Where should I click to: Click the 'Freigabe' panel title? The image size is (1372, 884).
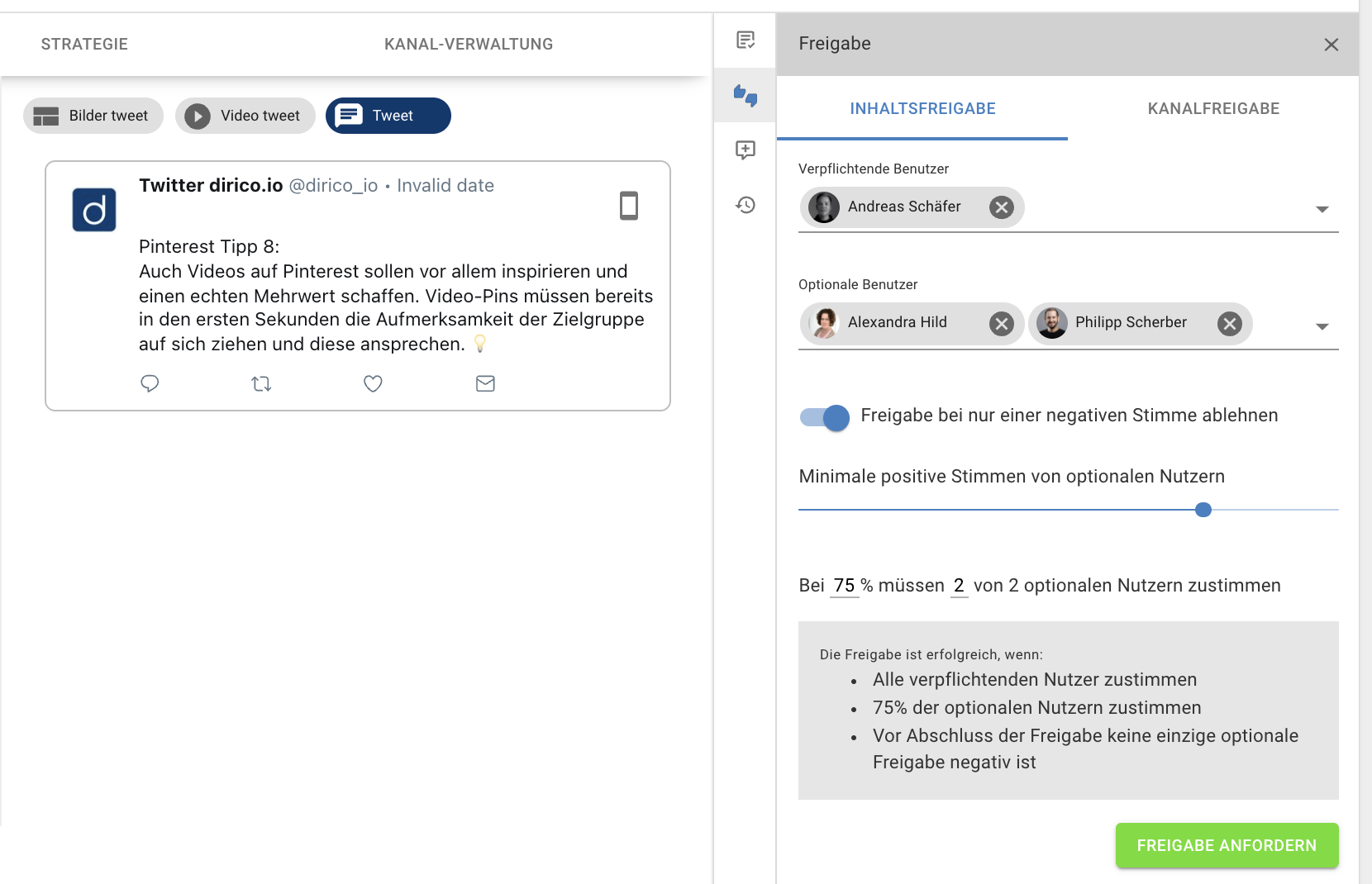835,44
